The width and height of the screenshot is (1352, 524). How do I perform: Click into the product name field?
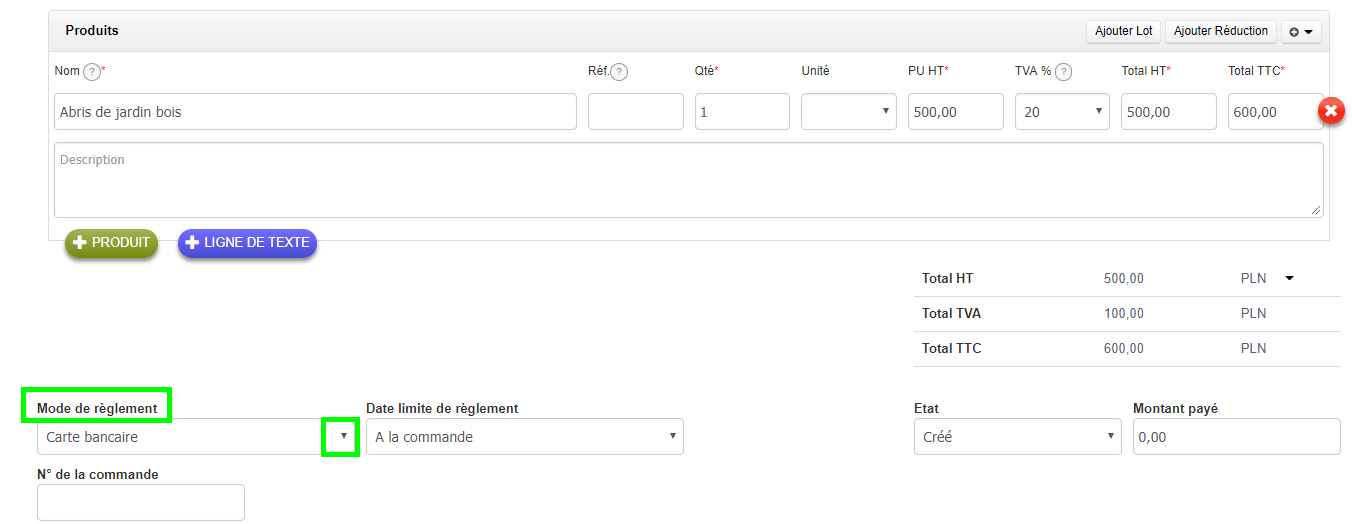(x=315, y=112)
